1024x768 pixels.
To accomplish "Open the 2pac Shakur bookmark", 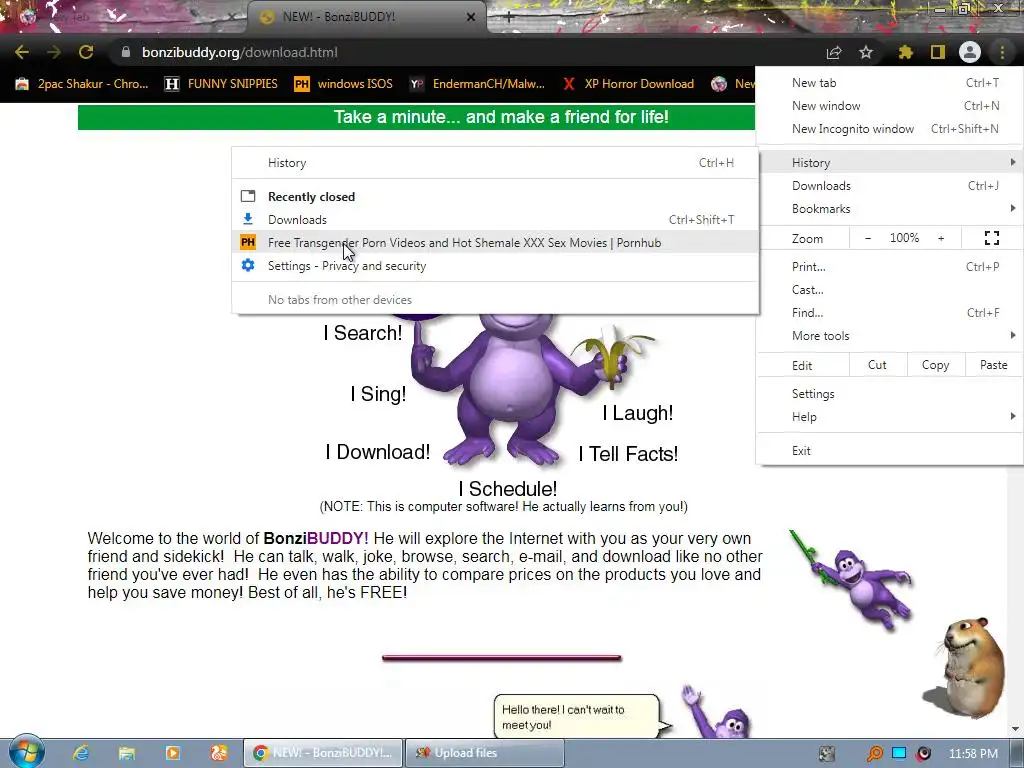I will (x=82, y=84).
